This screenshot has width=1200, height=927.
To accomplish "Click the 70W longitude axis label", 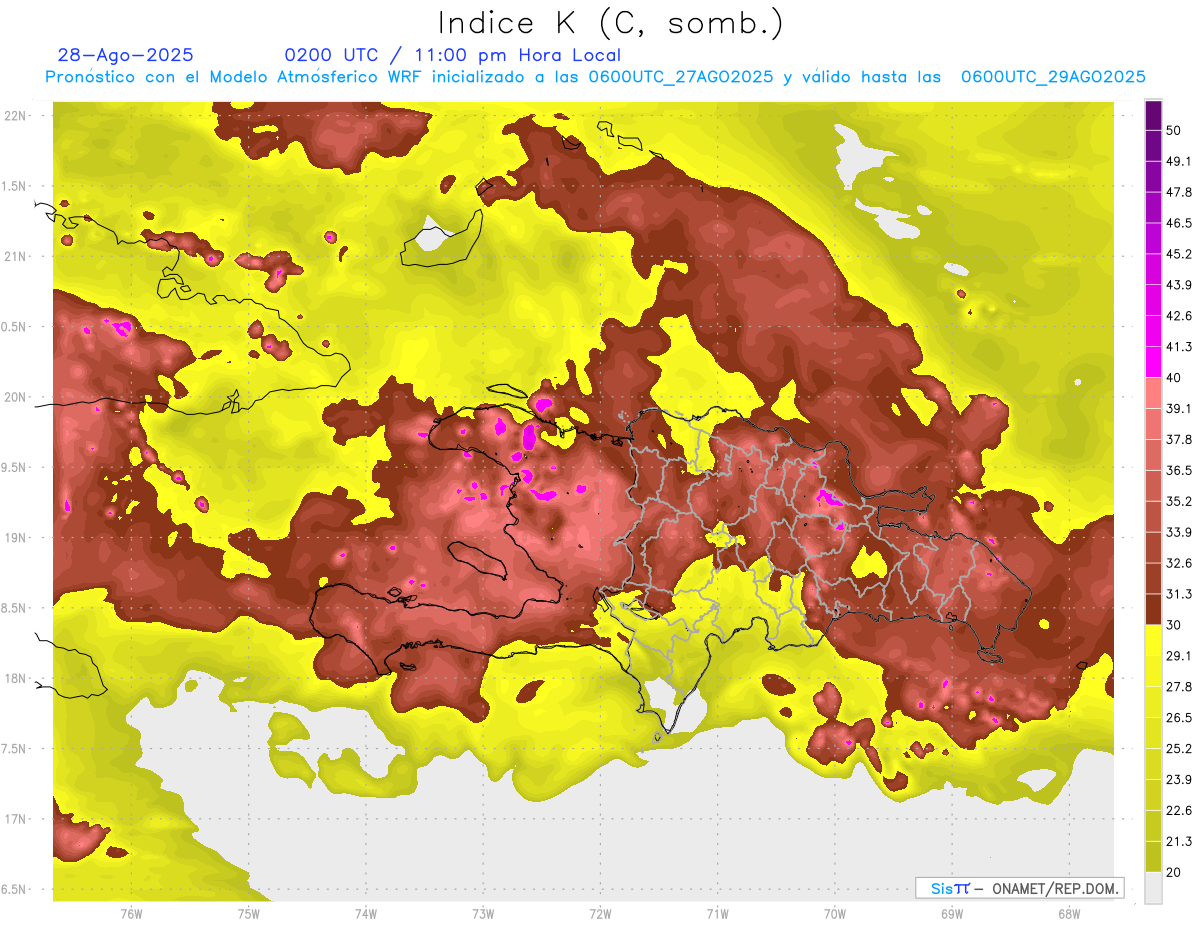I will click(834, 914).
